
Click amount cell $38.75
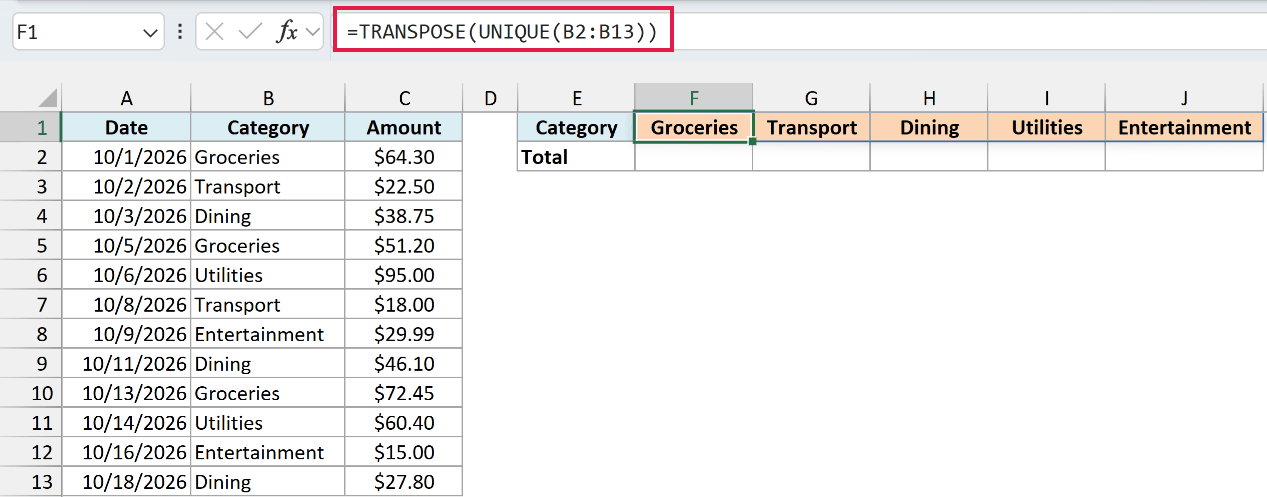point(404,216)
